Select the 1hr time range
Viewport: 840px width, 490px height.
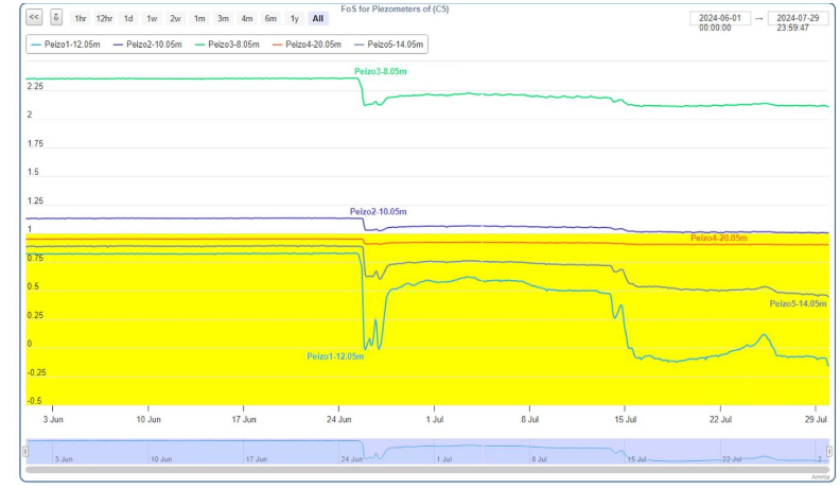point(80,19)
